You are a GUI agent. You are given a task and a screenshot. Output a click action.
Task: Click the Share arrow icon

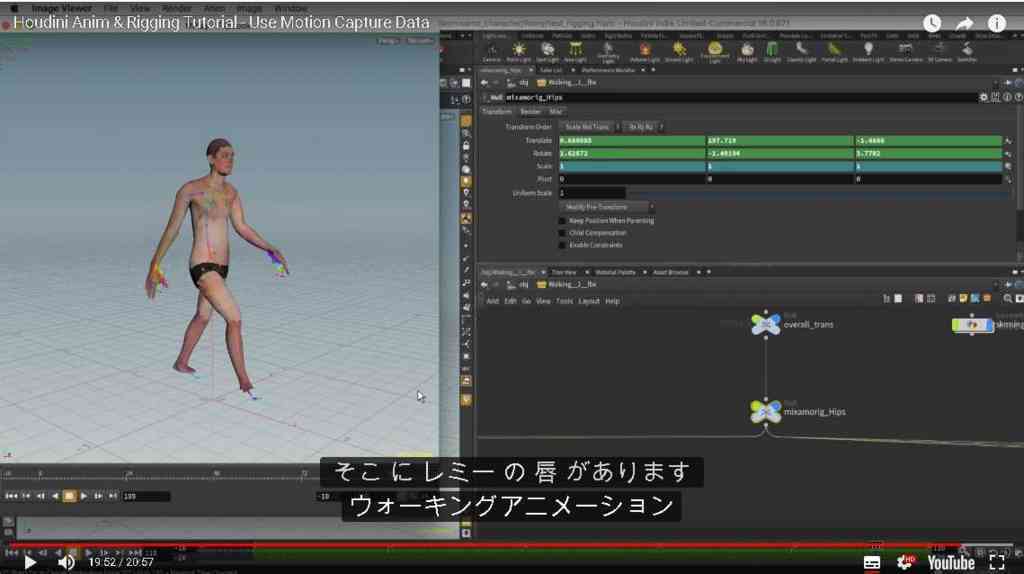click(x=964, y=24)
